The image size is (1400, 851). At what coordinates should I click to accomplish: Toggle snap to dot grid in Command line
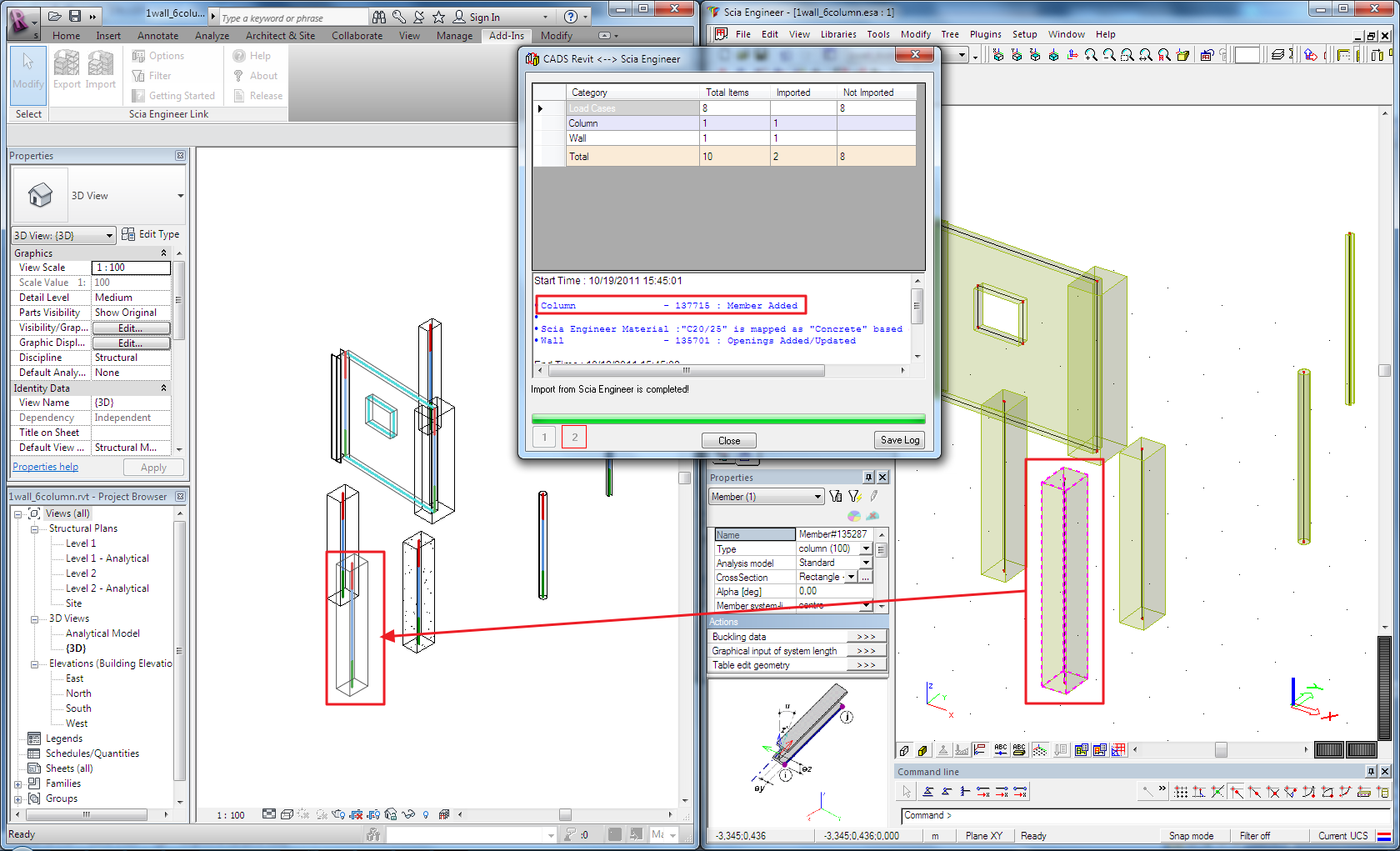1181,792
